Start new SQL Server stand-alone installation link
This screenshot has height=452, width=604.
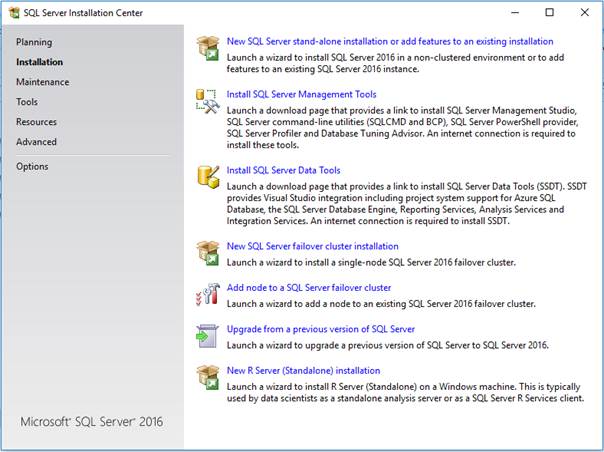coord(390,41)
